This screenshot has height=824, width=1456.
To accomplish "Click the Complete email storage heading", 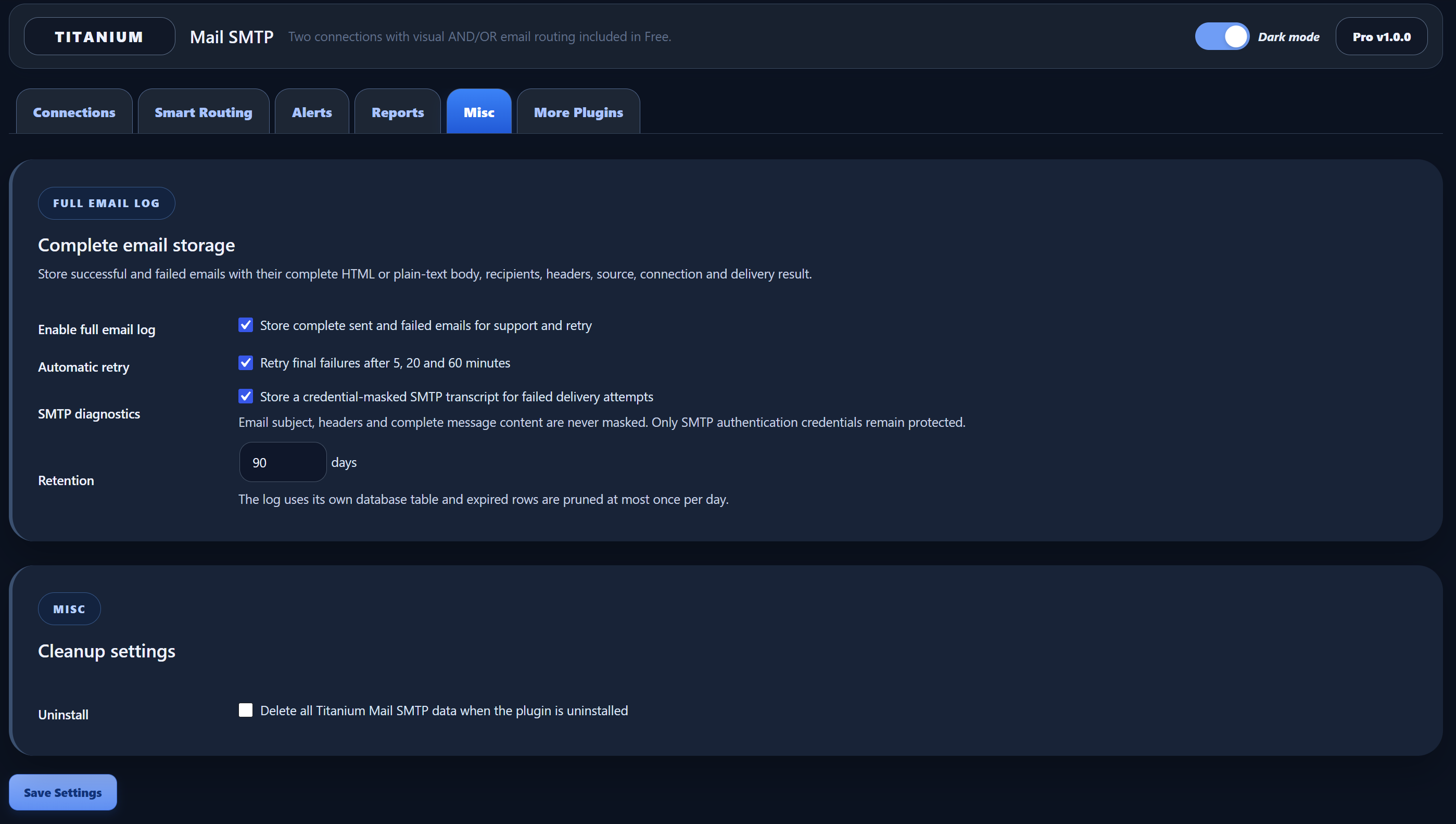I will point(136,245).
